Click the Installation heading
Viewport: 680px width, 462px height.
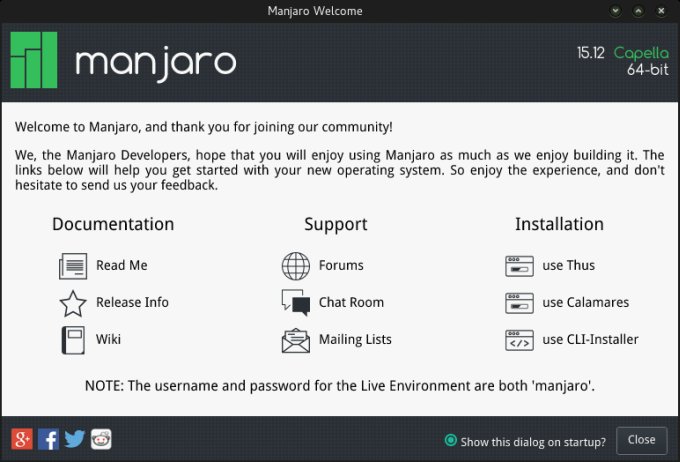click(559, 224)
